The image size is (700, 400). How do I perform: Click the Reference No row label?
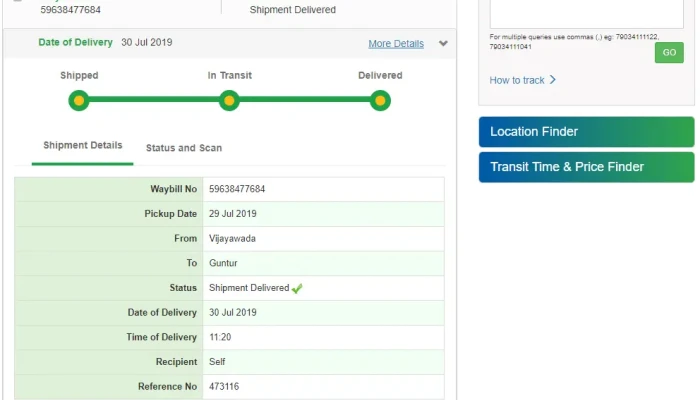[167, 387]
